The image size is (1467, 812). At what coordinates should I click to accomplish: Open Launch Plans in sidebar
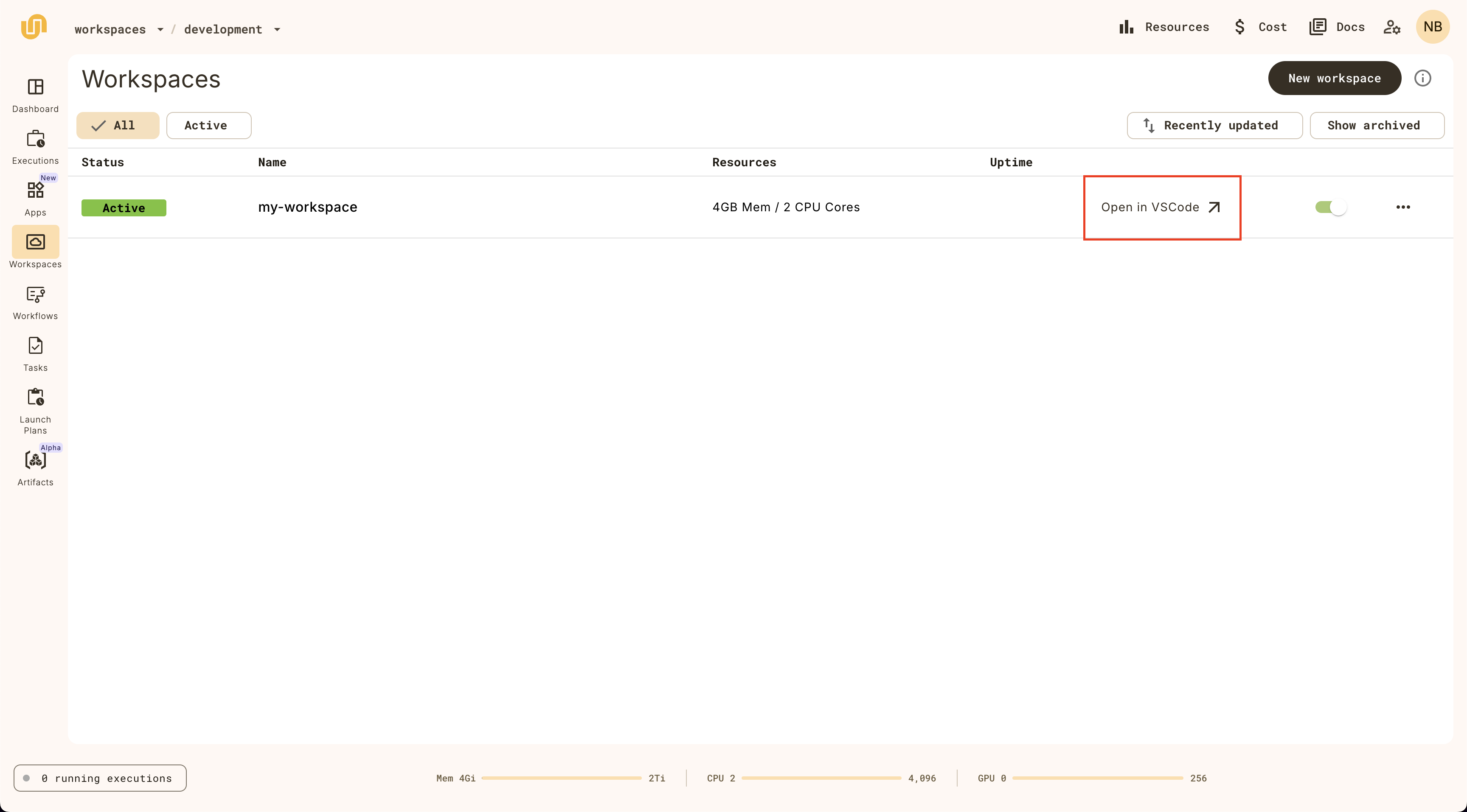(x=35, y=397)
